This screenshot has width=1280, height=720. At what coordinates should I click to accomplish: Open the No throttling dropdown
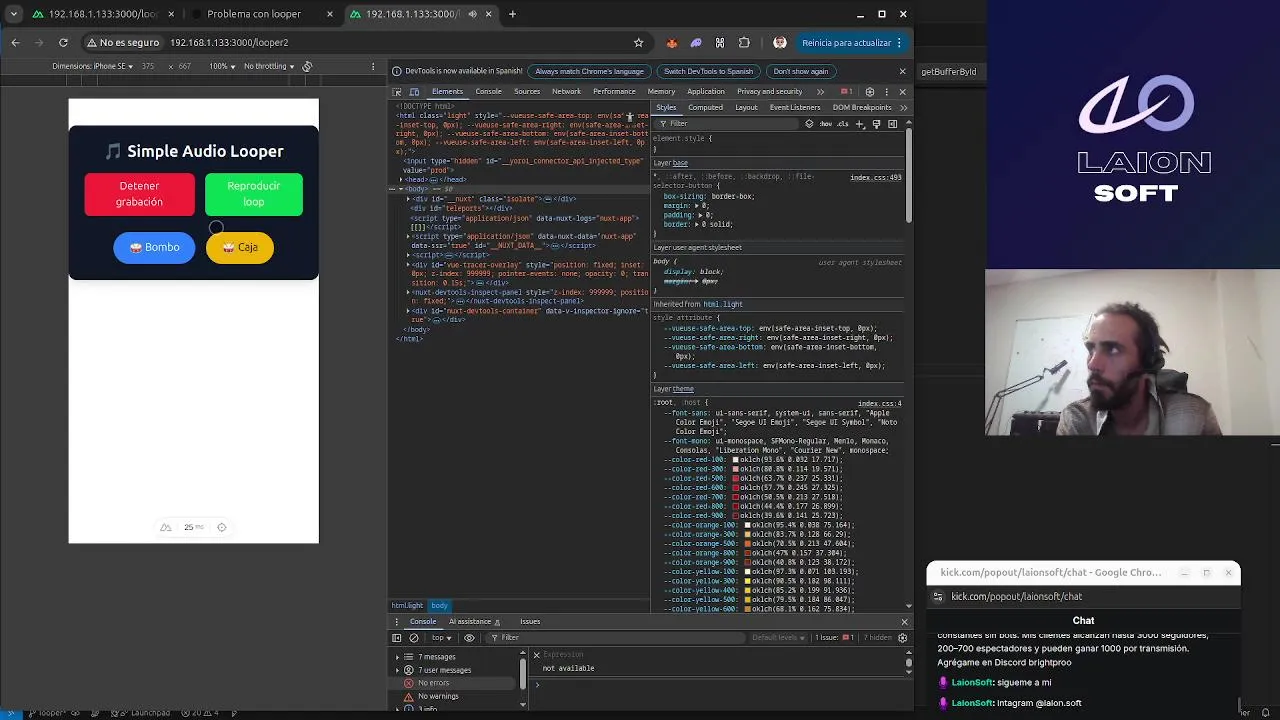click(x=269, y=66)
